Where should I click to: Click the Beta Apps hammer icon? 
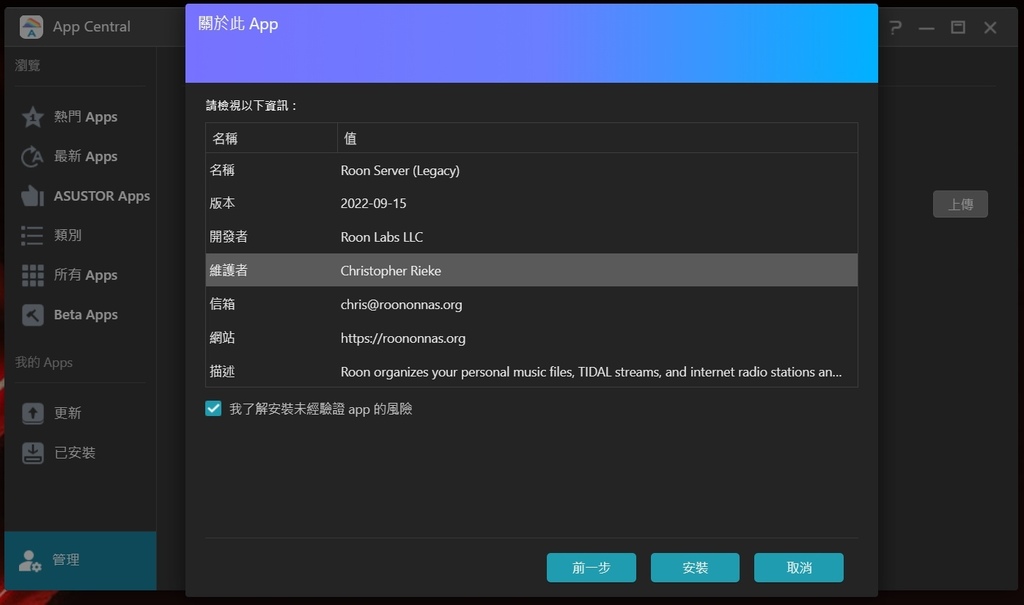32,315
